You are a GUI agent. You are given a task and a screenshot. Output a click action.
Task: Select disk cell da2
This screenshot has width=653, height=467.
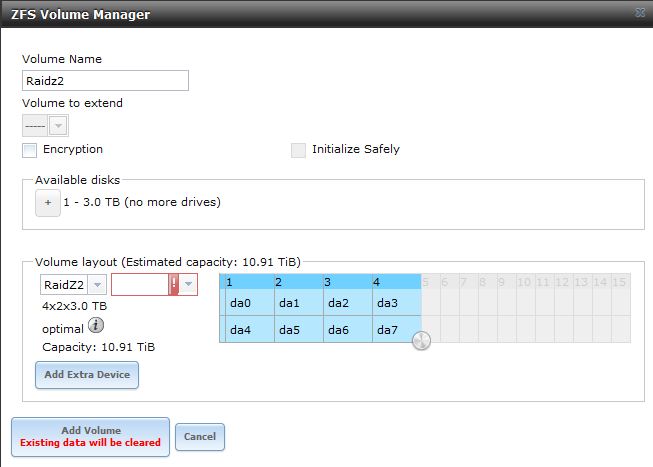348,303
